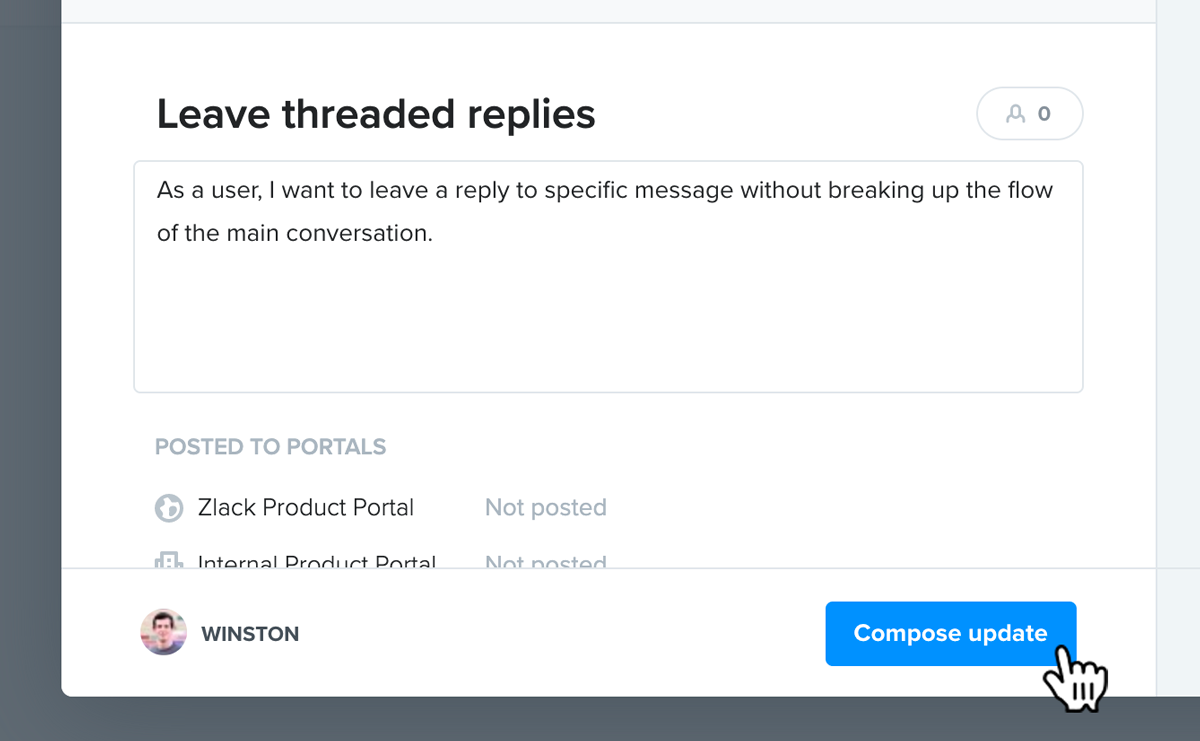Click the Internal Product Portal building icon
The width and height of the screenshot is (1200, 741).
(x=169, y=560)
